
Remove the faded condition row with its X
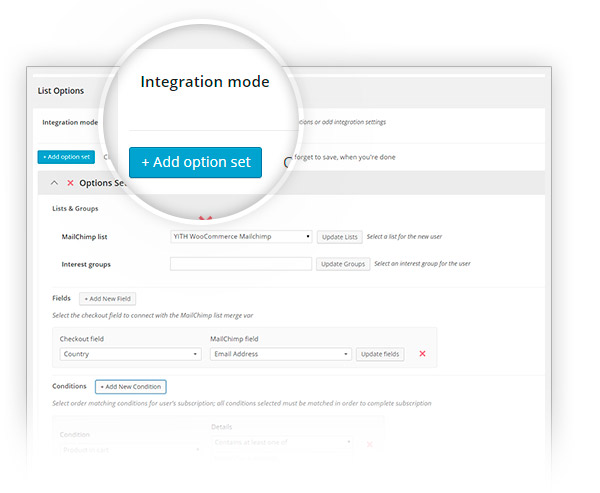(370, 444)
